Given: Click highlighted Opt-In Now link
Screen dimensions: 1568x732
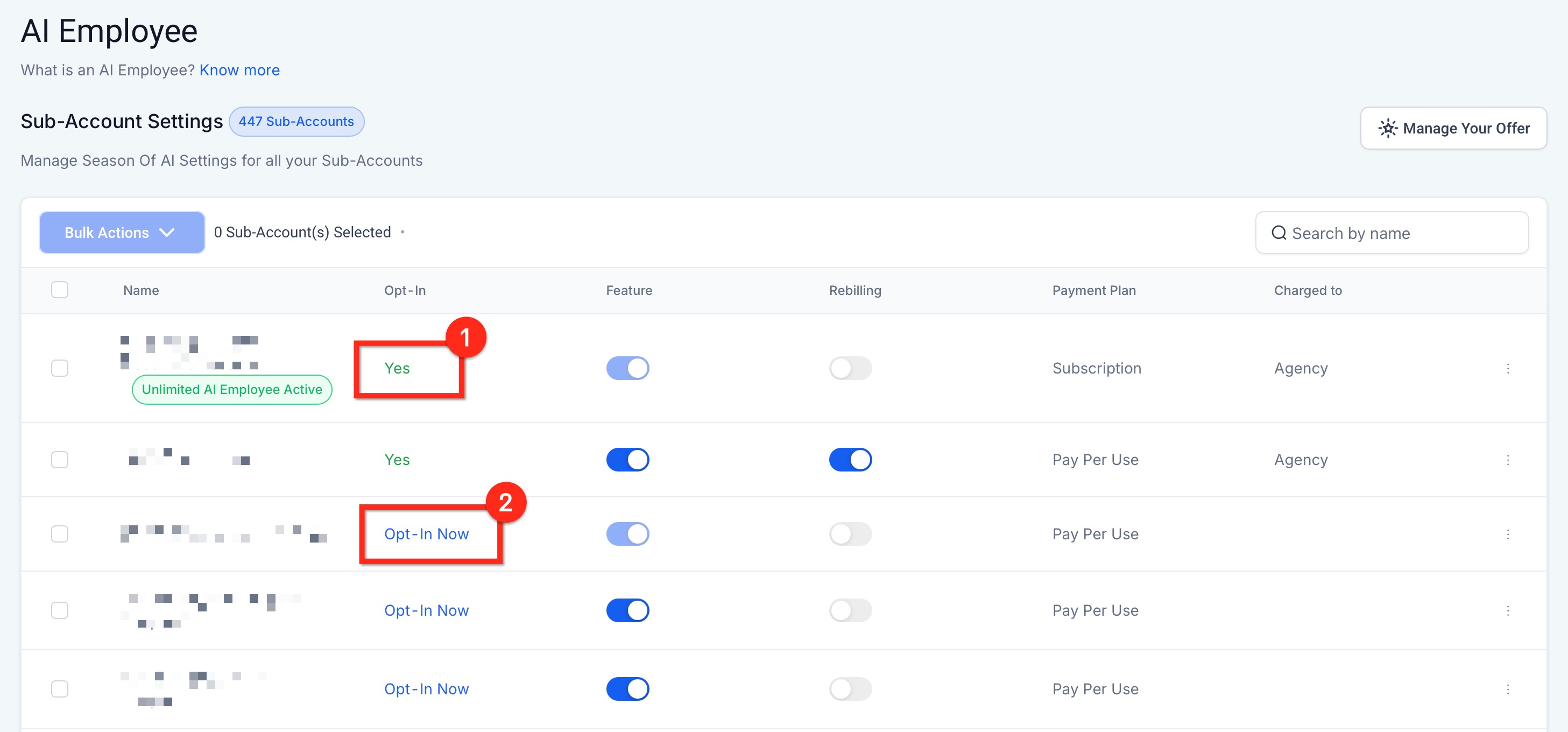Looking at the screenshot, I should pyautogui.click(x=426, y=534).
